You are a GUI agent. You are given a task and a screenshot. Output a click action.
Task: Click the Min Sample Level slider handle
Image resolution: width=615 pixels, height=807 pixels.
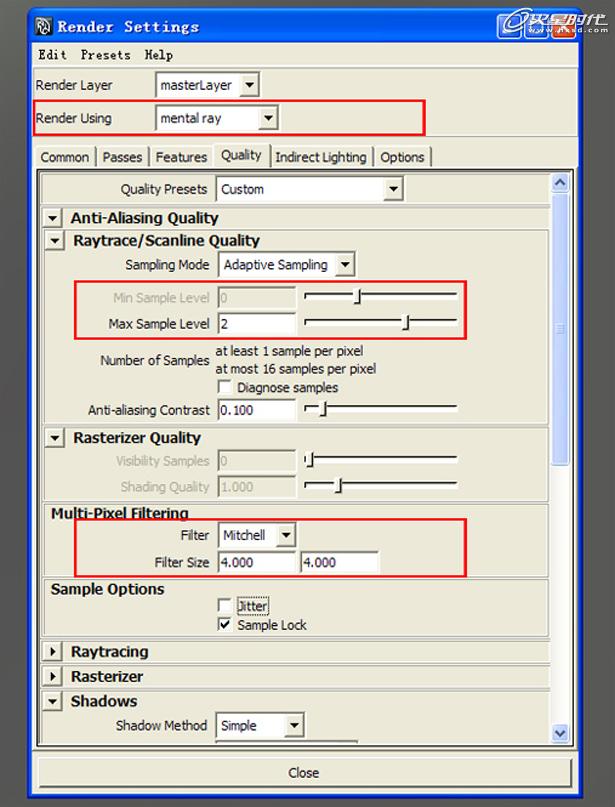pyautogui.click(x=358, y=296)
